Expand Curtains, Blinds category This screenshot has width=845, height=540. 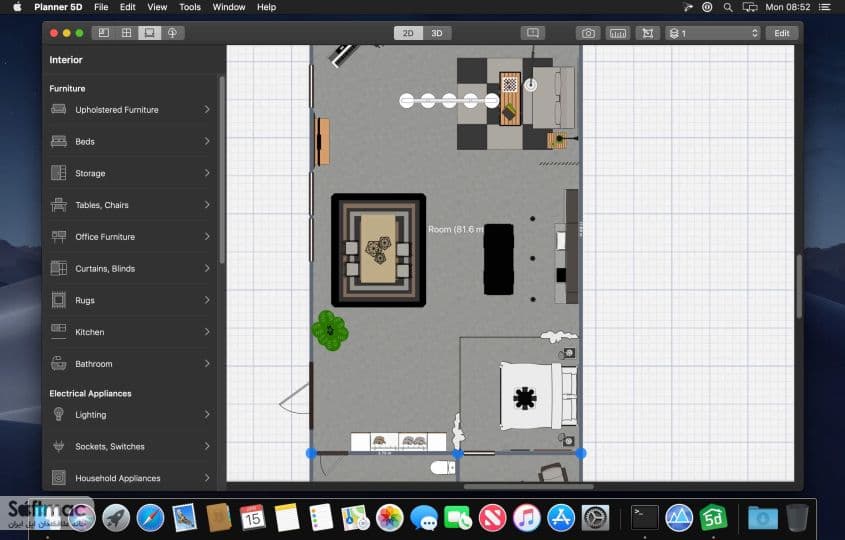pos(130,269)
